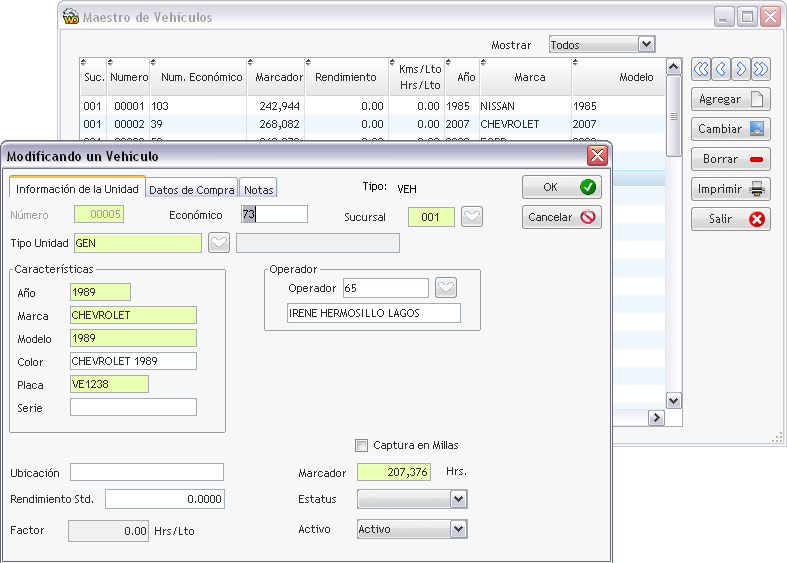Go to first record navigation arrow
The image size is (787, 563).
pos(701,69)
